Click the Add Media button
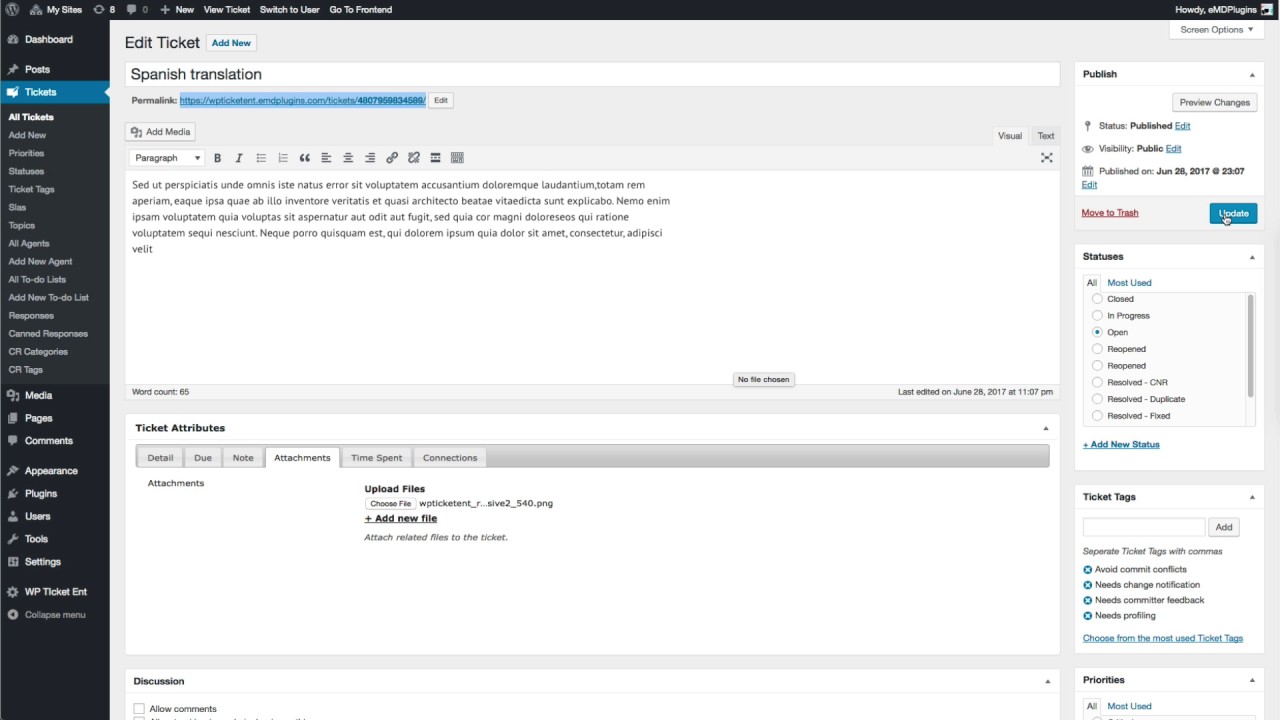Image resolution: width=1280 pixels, height=720 pixels. [160, 132]
